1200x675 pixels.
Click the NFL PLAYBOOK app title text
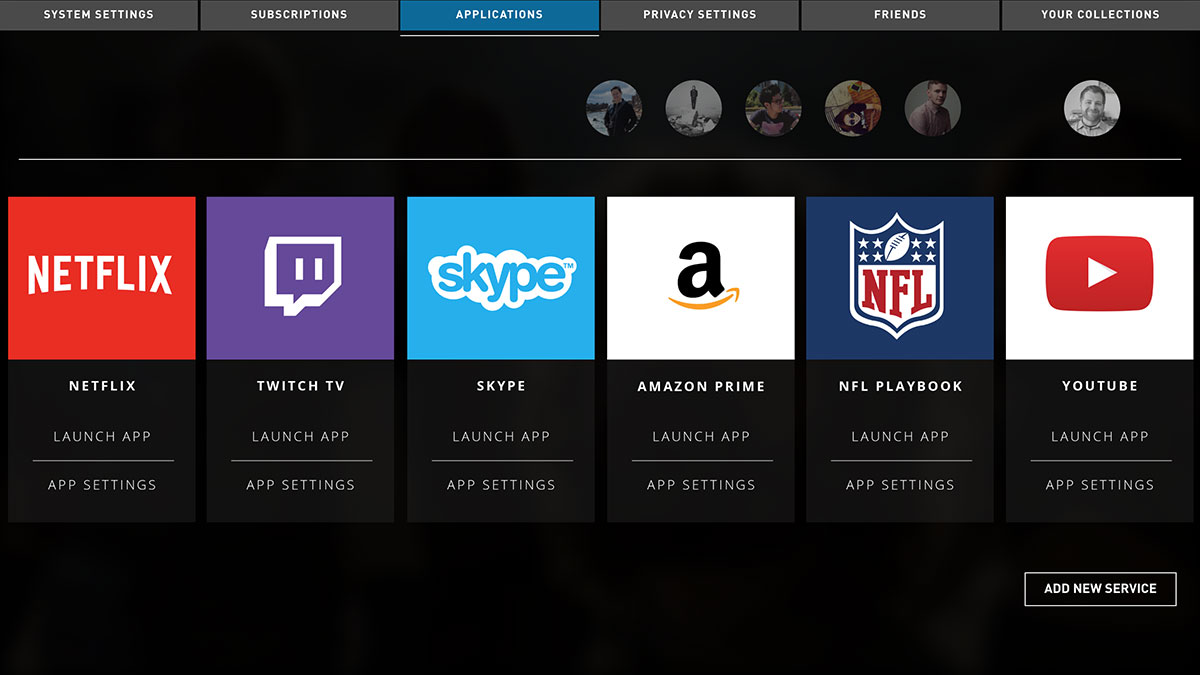point(900,386)
